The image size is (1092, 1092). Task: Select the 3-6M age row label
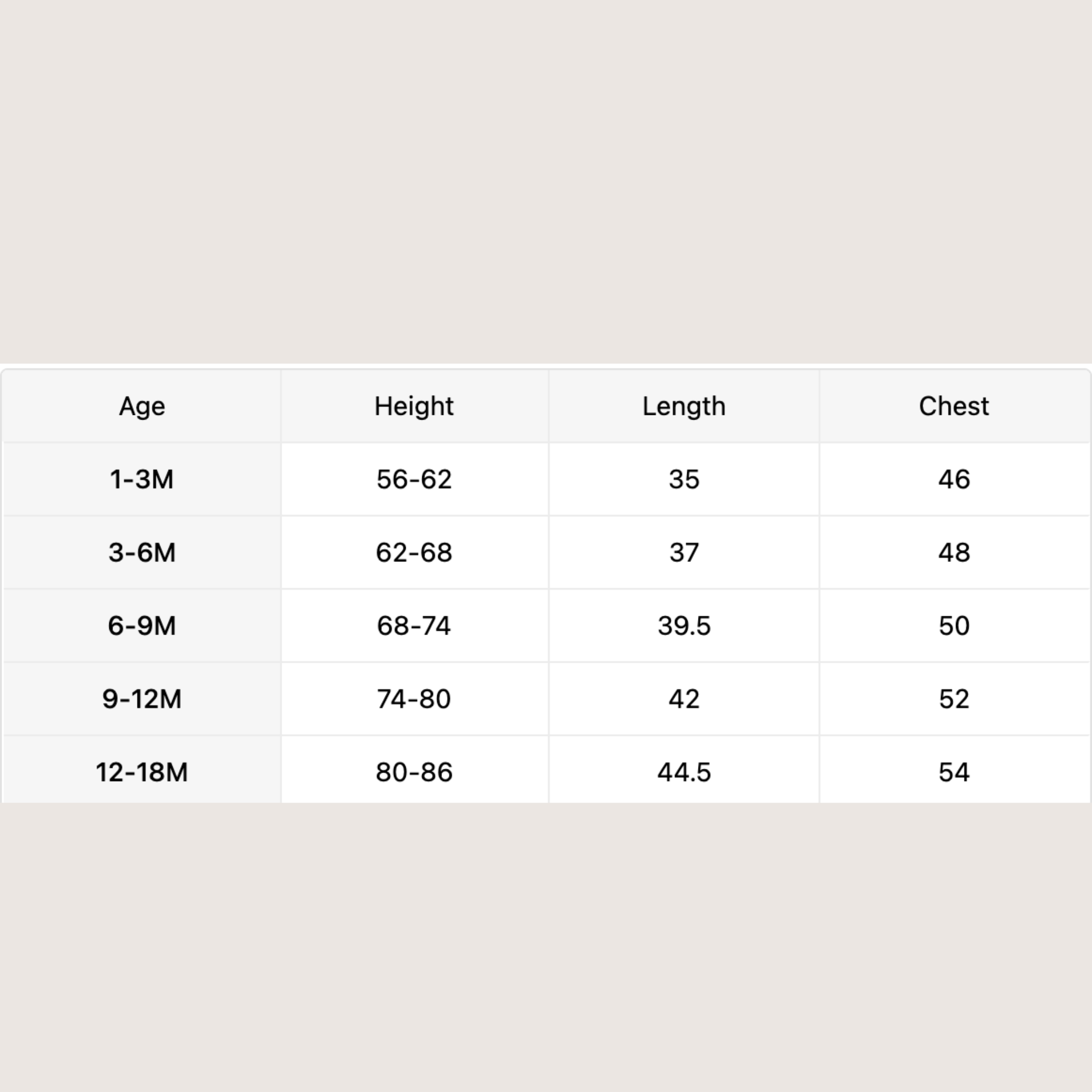(142, 552)
